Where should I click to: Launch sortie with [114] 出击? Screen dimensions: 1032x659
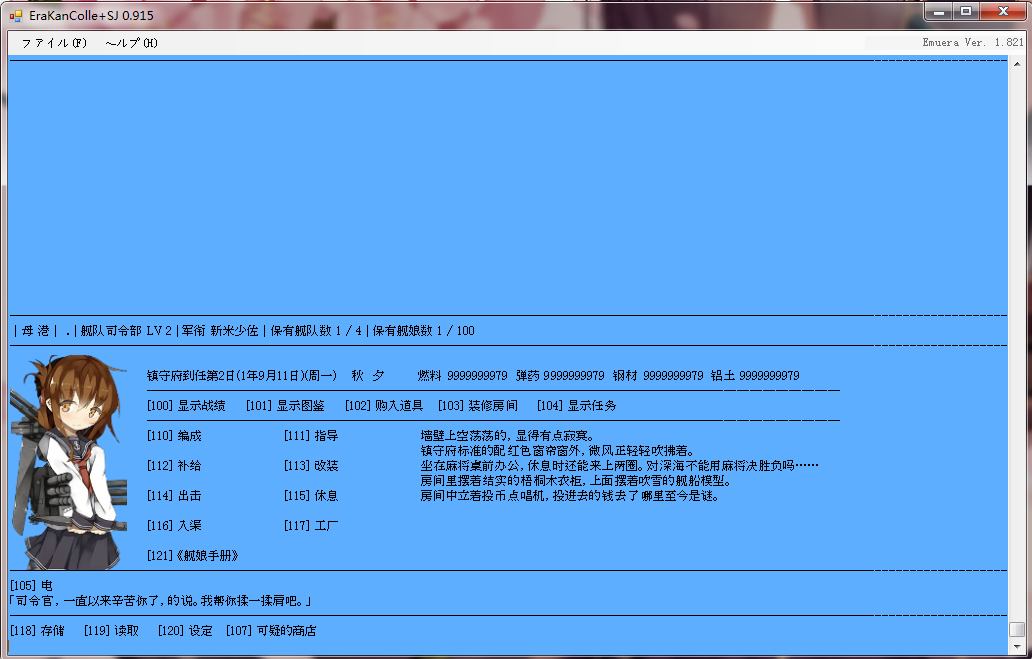coord(174,496)
